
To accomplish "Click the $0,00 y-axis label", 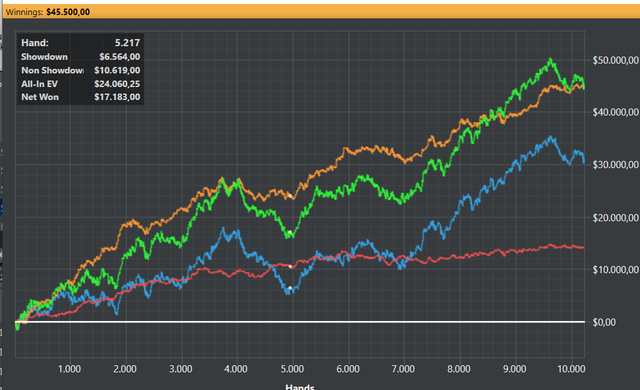I will click(604, 322).
